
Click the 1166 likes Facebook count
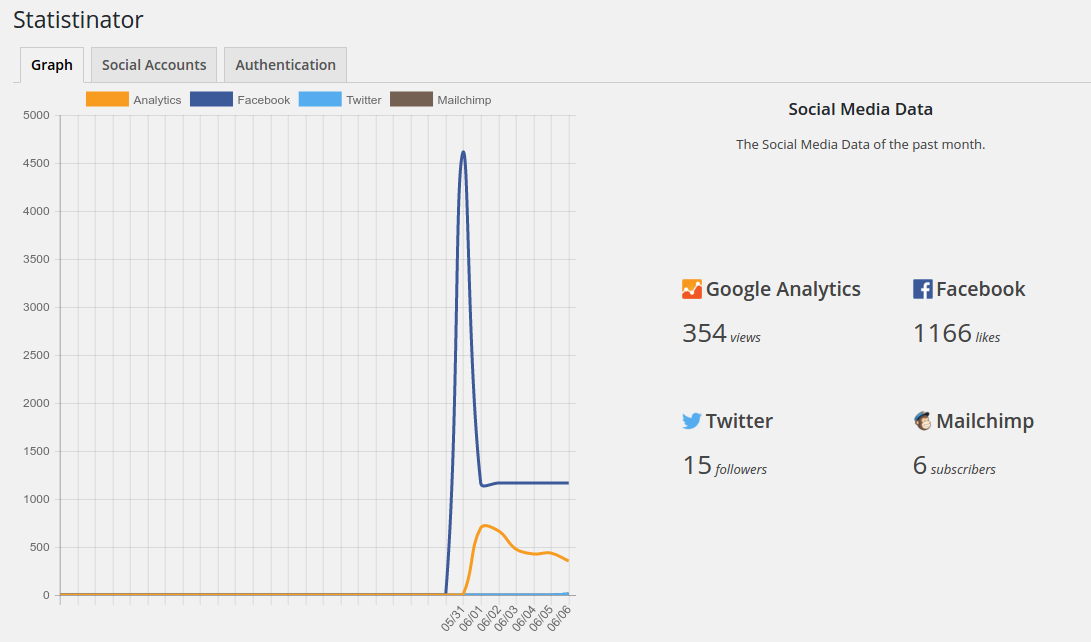(x=957, y=334)
